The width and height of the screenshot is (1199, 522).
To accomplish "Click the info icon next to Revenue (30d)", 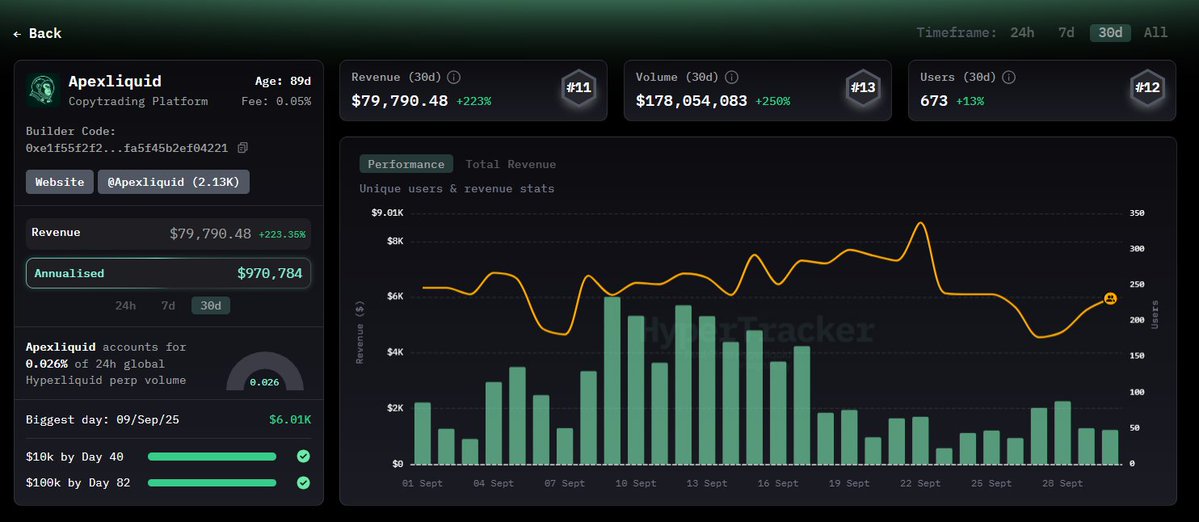I will (453, 77).
